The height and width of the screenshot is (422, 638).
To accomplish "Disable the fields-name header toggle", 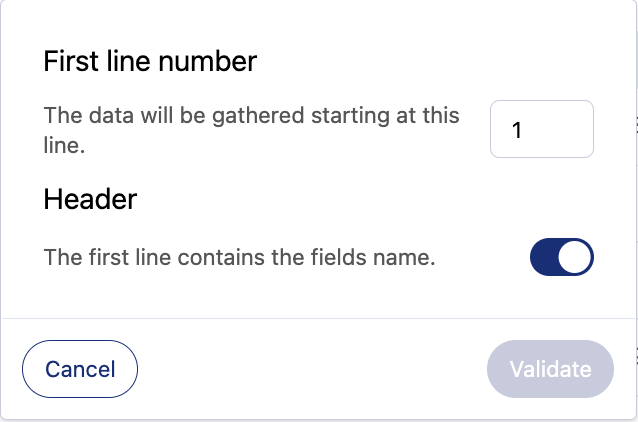I will pyautogui.click(x=561, y=257).
